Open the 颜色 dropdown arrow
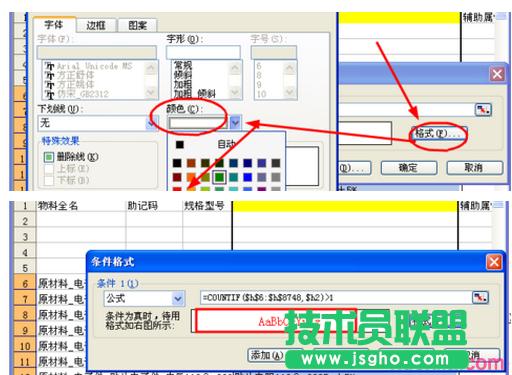Screen dimensions: 512x375 tap(235, 123)
